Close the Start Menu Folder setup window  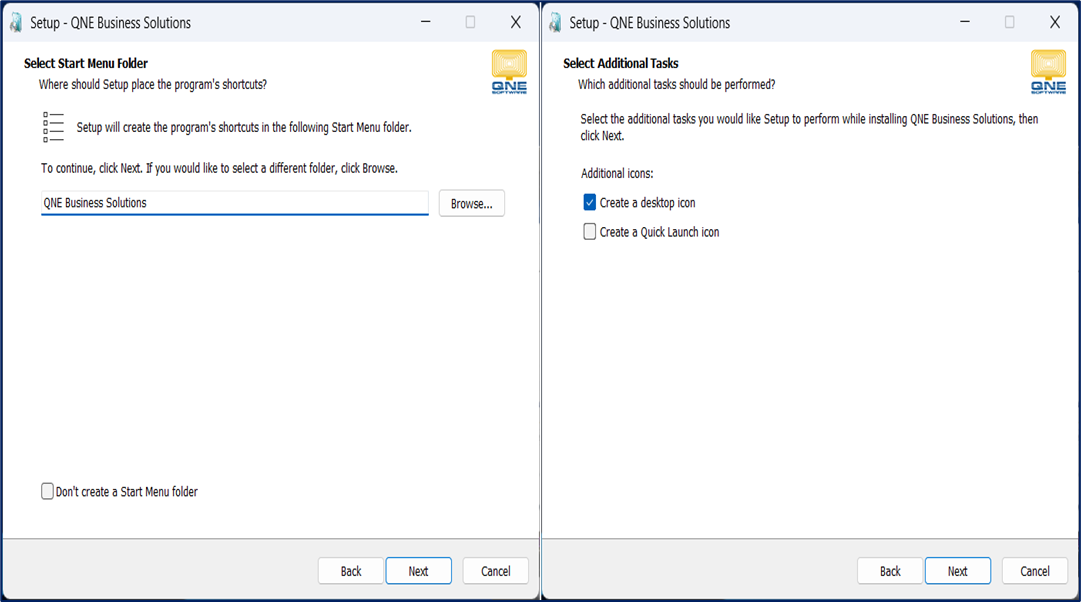click(x=516, y=22)
